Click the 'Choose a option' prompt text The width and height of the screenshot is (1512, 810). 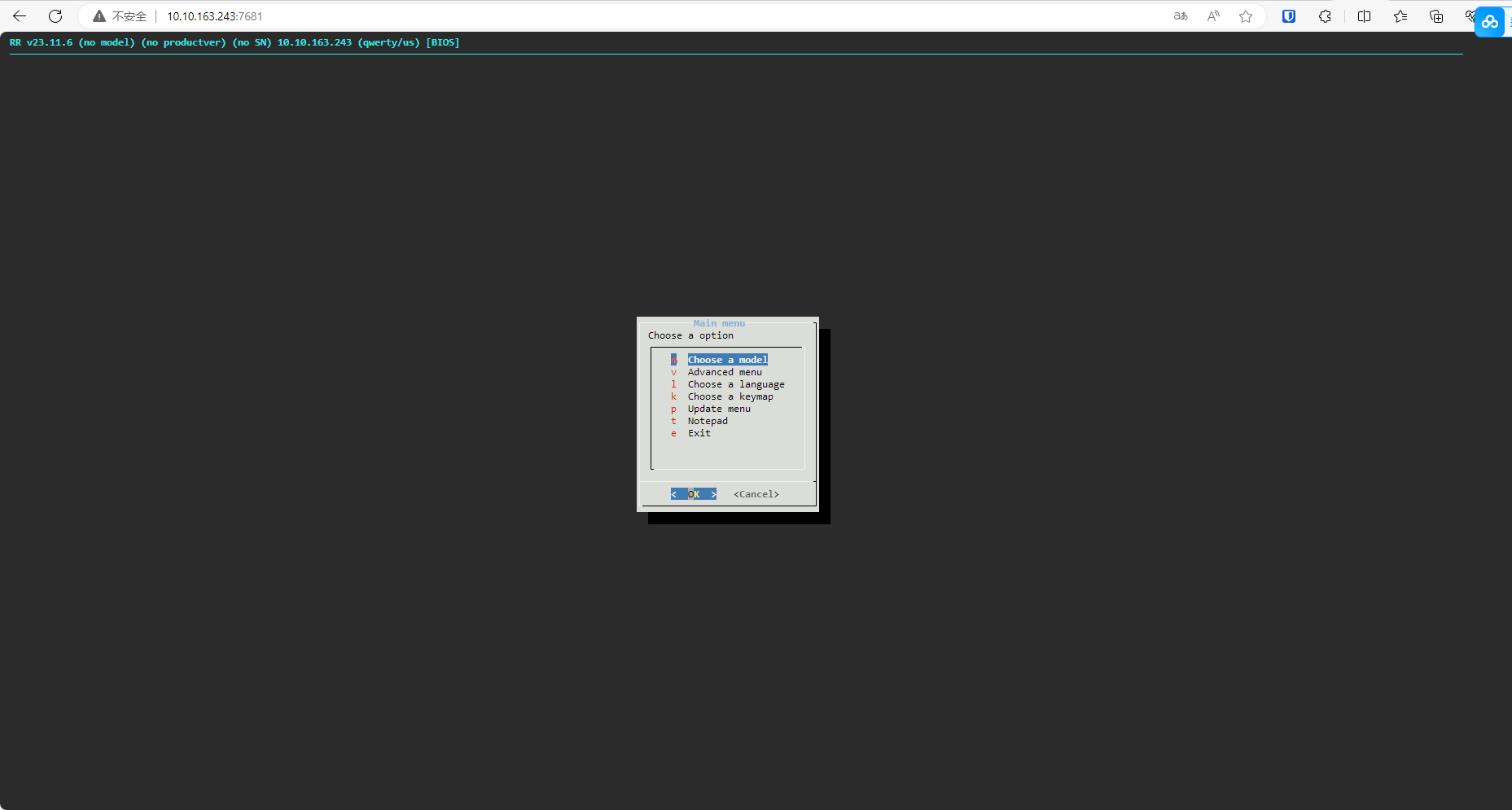point(690,335)
